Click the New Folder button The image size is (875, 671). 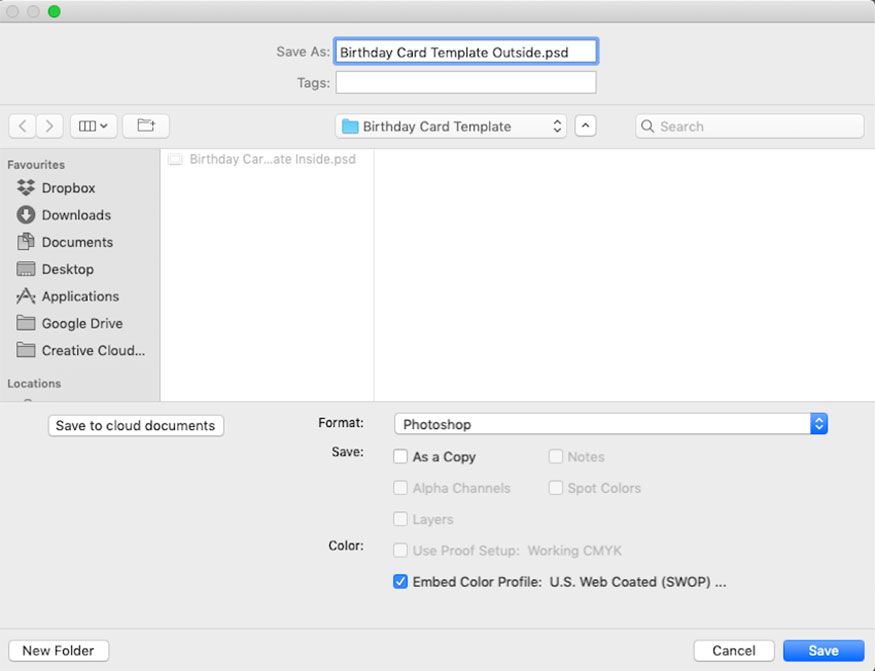(59, 651)
